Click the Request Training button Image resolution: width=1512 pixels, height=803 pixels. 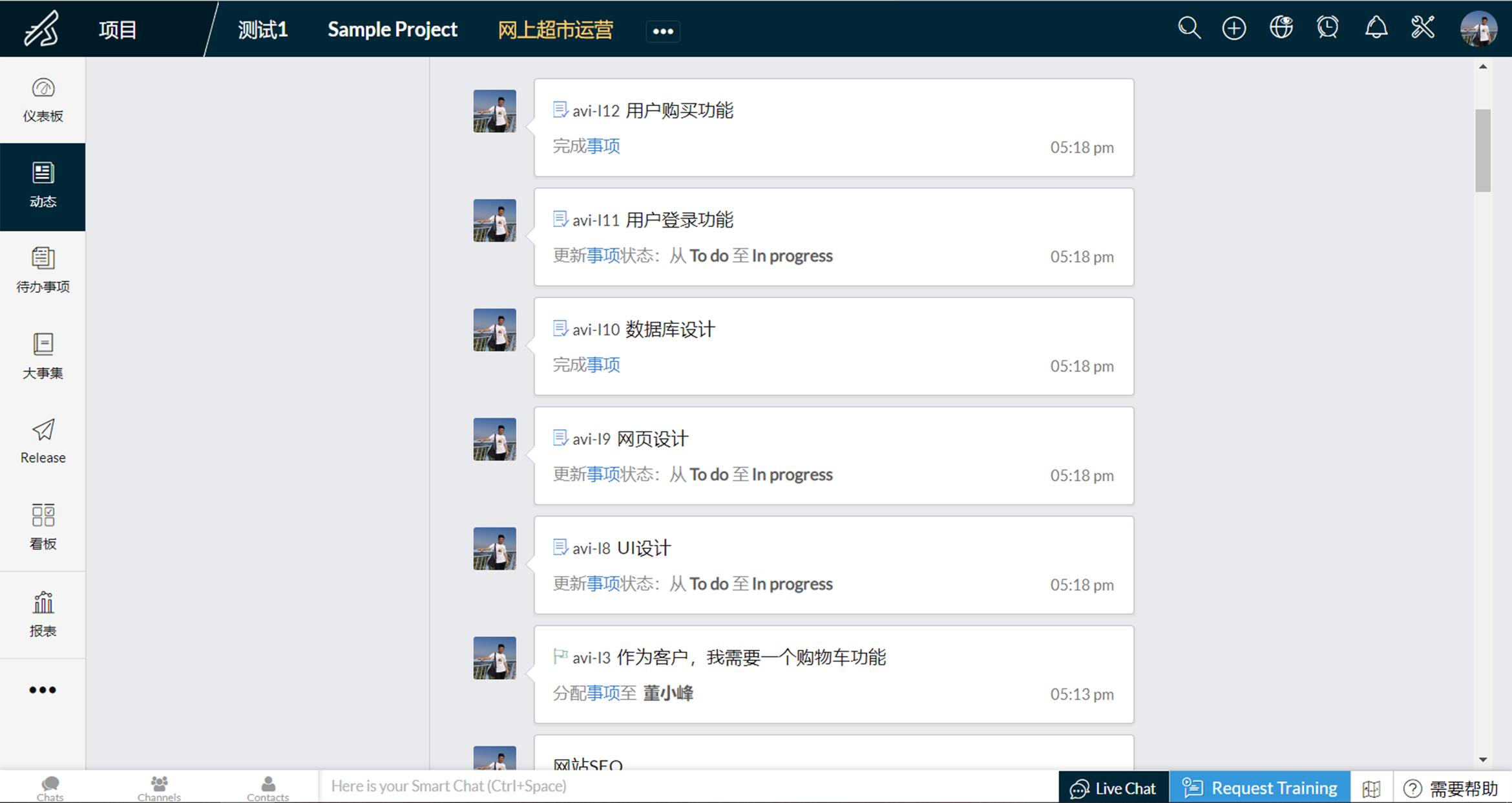[x=1259, y=787]
